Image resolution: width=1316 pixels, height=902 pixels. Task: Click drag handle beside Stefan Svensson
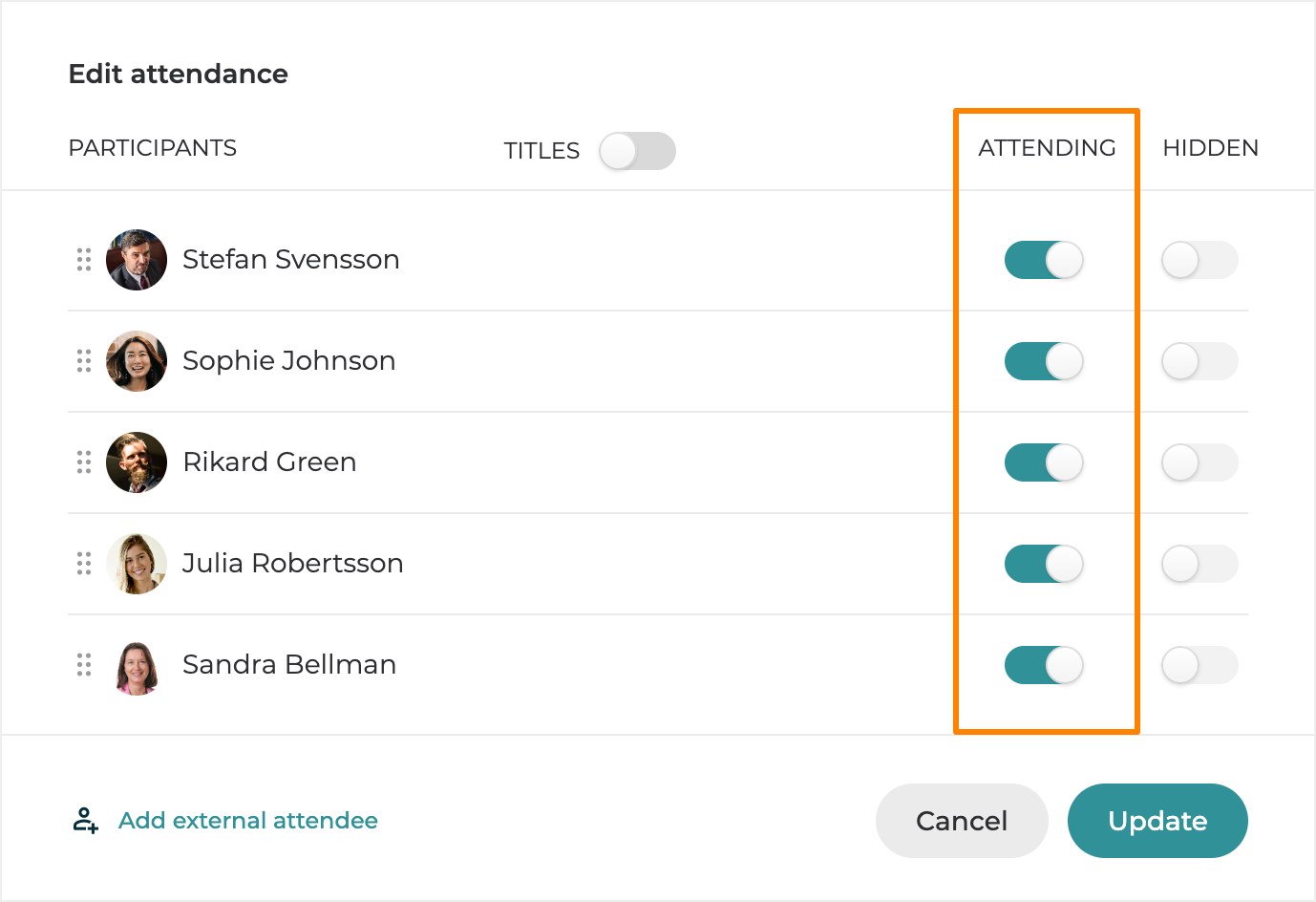pyautogui.click(x=84, y=260)
